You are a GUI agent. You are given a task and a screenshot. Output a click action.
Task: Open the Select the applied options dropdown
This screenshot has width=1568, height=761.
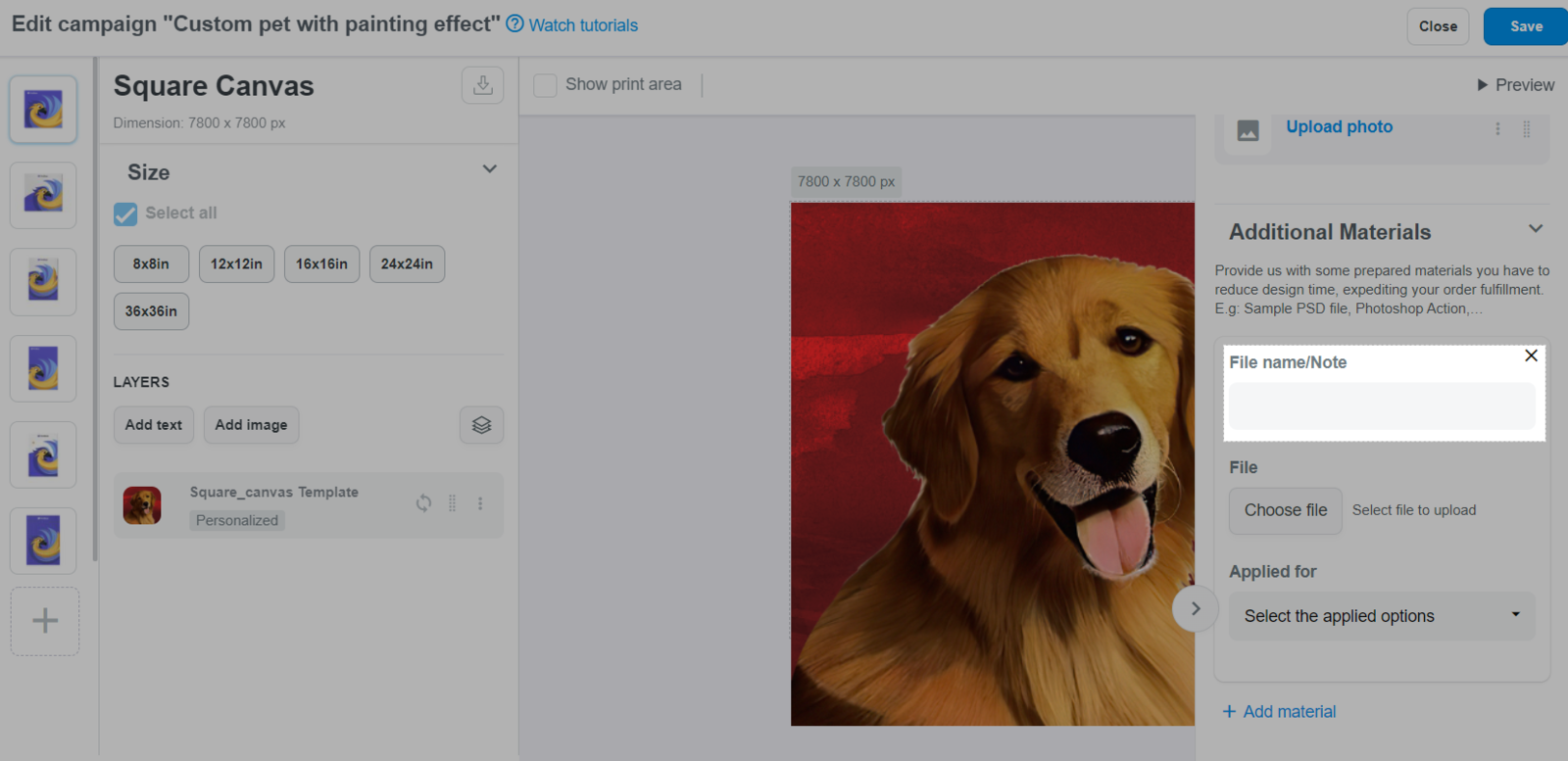(x=1381, y=616)
